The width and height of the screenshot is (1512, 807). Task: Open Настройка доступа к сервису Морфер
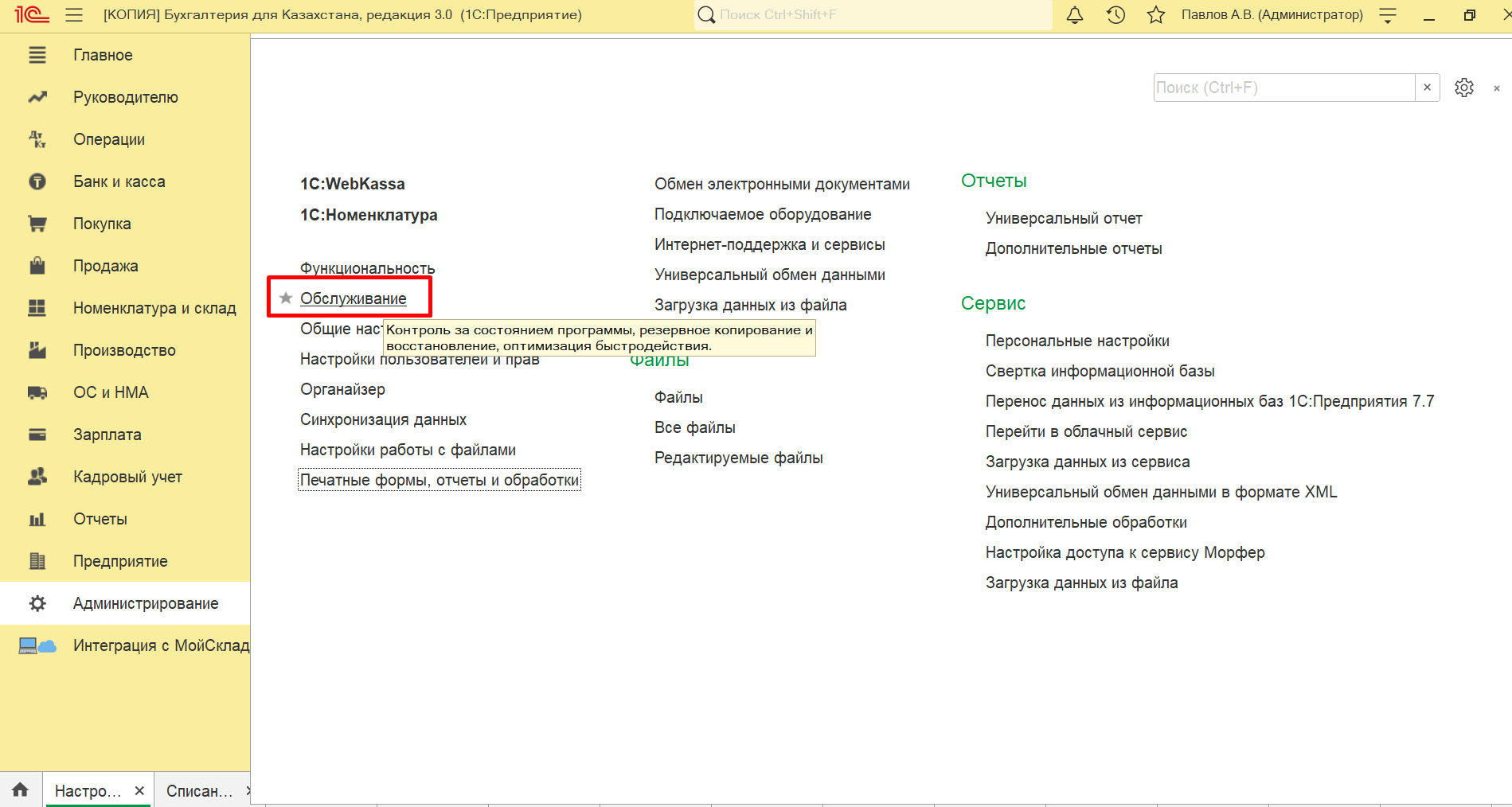click(x=1125, y=552)
